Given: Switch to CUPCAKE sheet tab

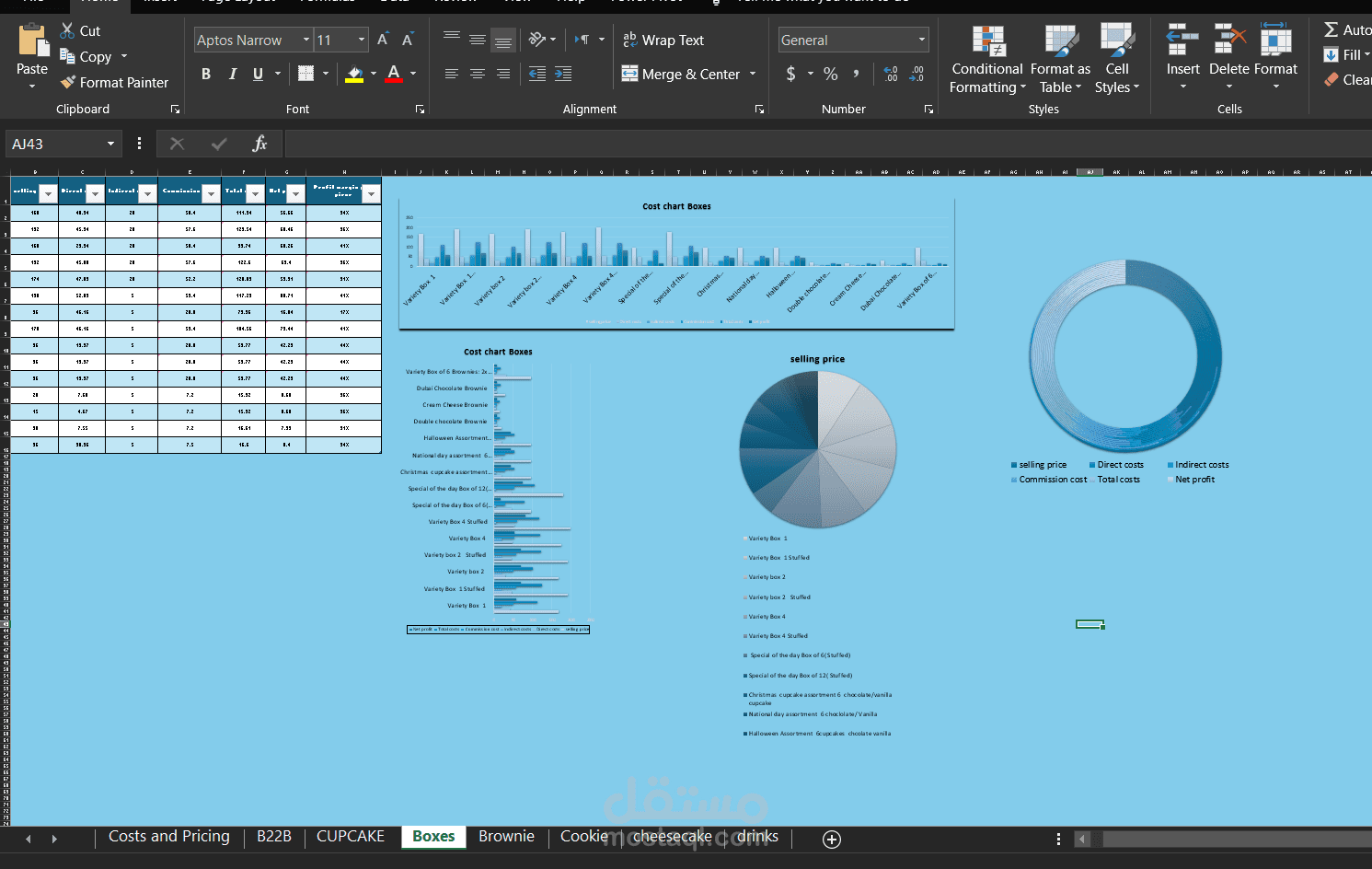Looking at the screenshot, I should (351, 836).
